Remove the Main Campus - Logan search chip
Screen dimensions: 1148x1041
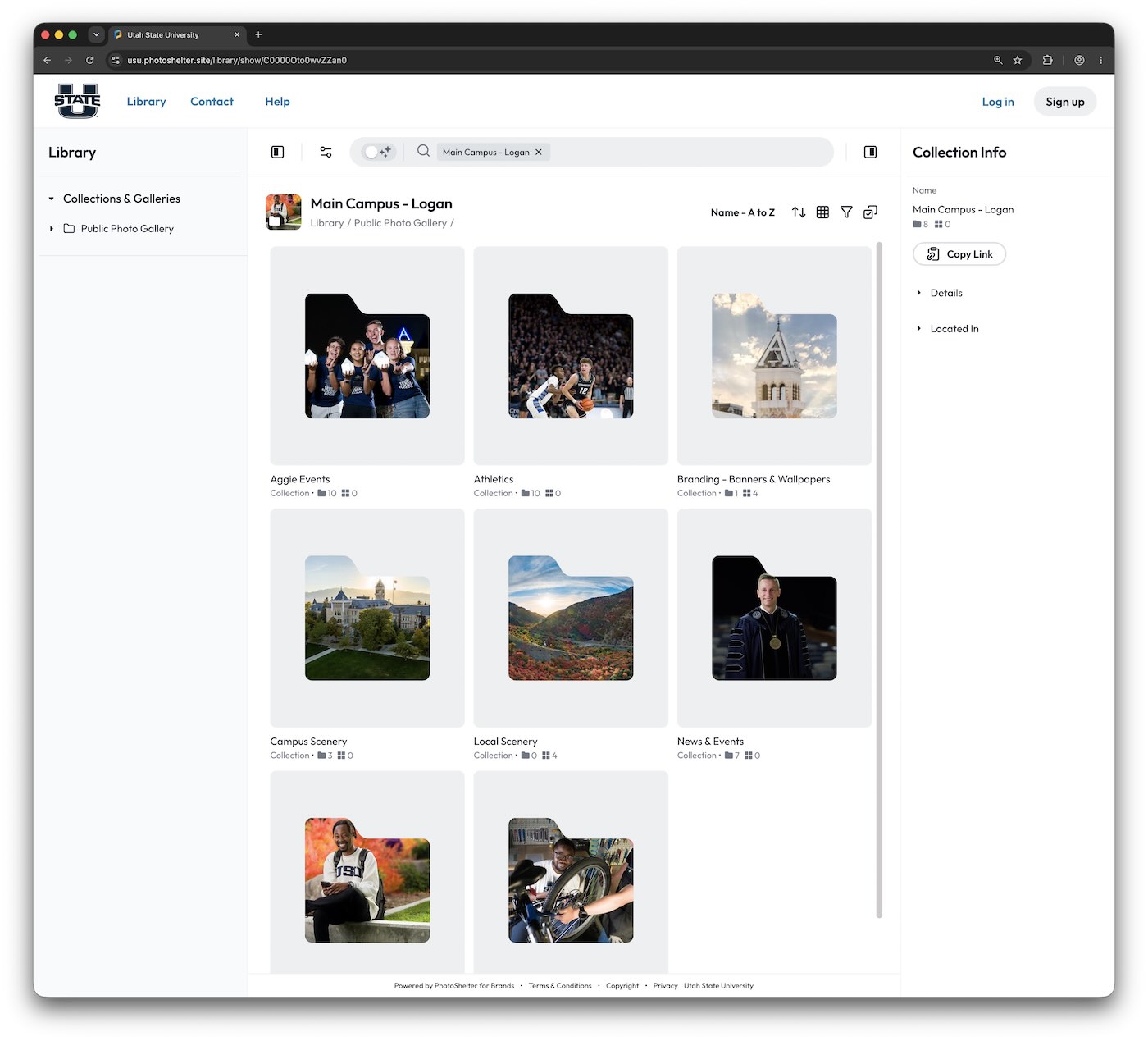pyautogui.click(x=539, y=152)
